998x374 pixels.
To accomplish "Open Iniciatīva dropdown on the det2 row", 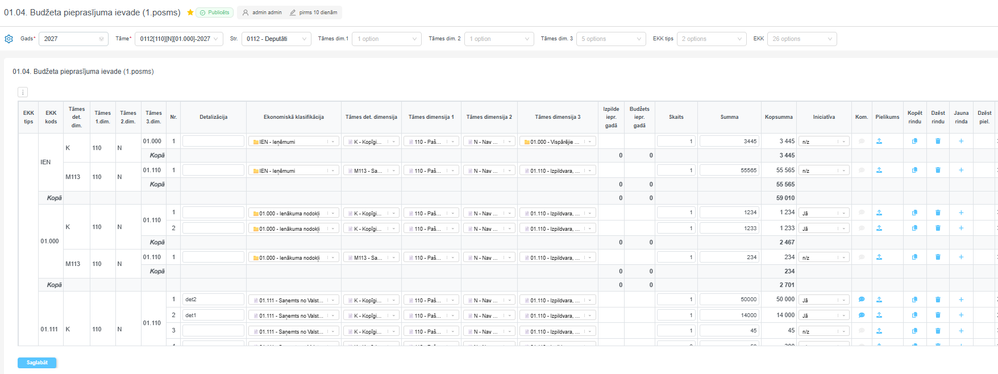I will coord(824,299).
